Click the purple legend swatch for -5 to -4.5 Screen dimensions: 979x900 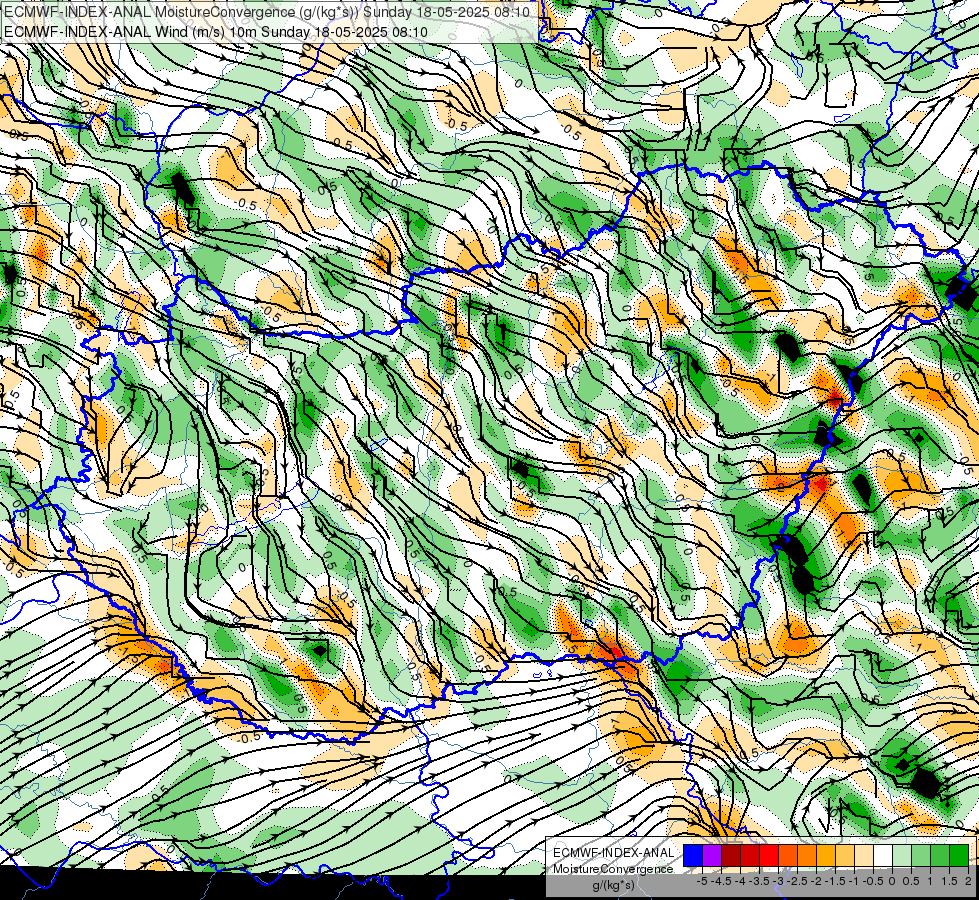click(712, 856)
